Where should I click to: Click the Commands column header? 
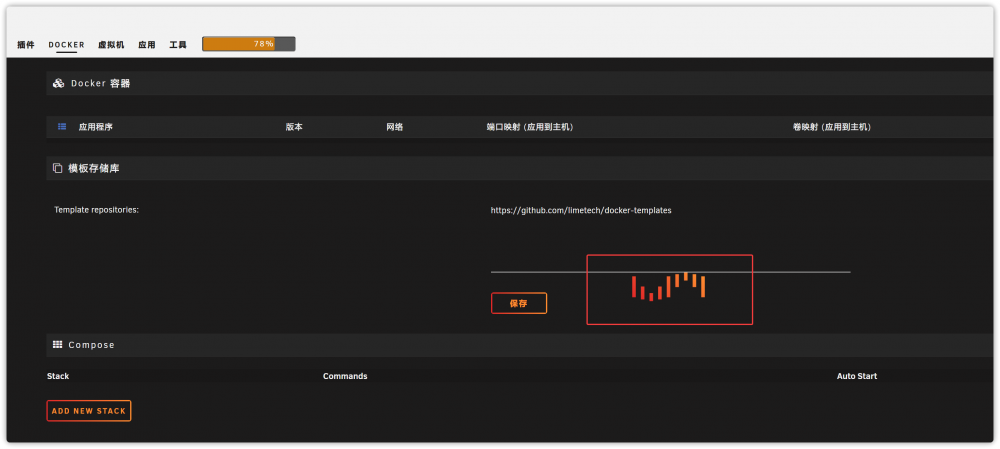coord(345,376)
